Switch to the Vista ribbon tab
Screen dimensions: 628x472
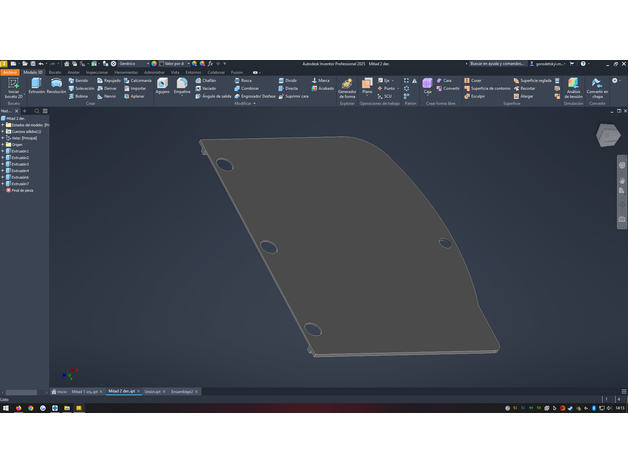click(175, 72)
